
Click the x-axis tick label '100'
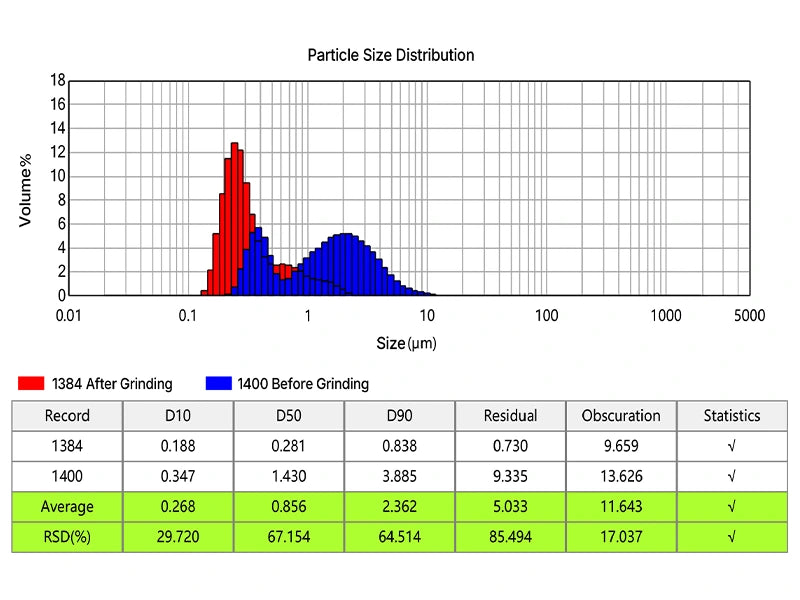click(x=546, y=316)
